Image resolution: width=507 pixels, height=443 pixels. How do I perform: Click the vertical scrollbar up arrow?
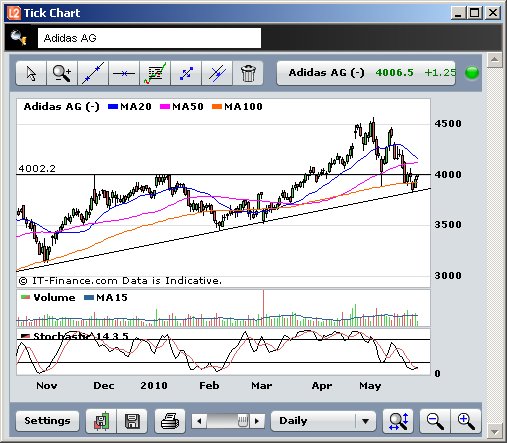pos(494,60)
